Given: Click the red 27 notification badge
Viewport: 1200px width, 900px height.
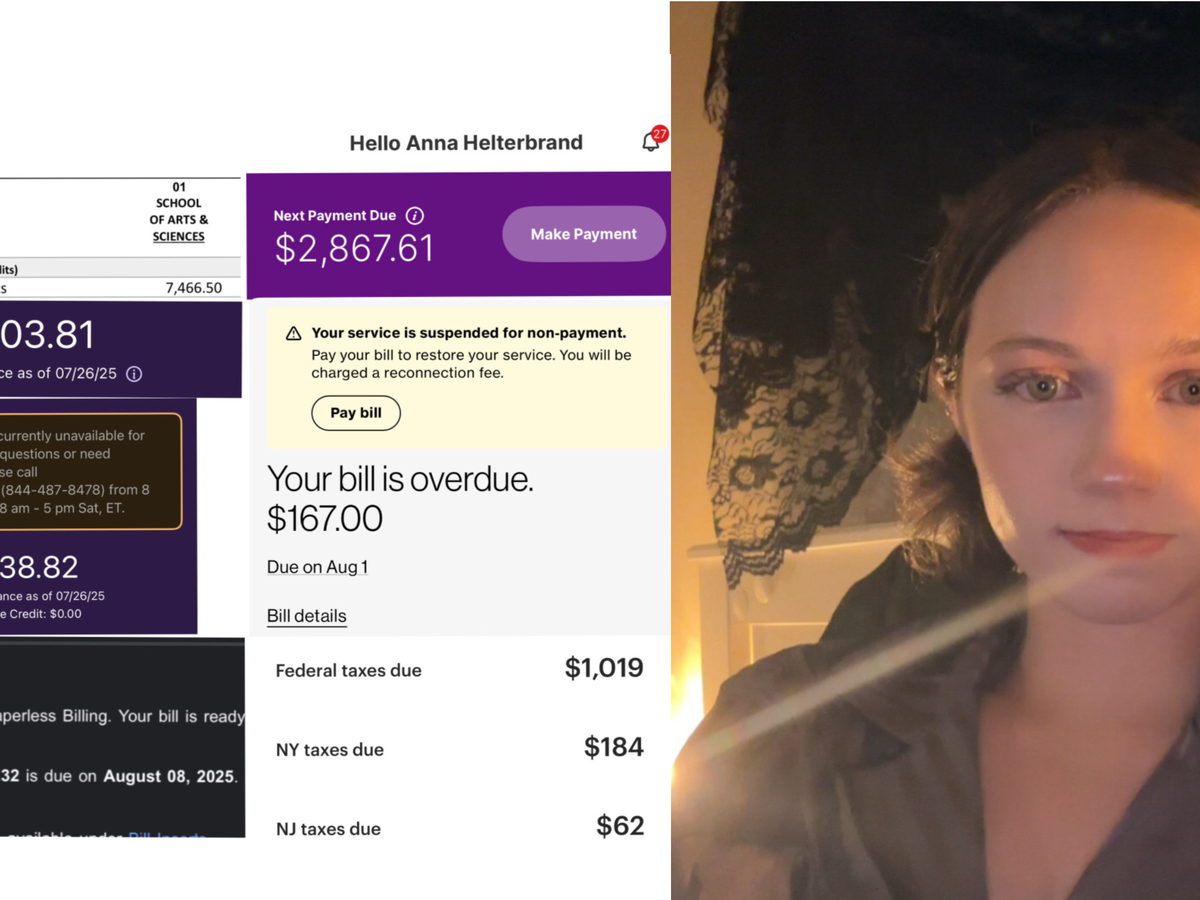Looking at the screenshot, I should [x=660, y=134].
